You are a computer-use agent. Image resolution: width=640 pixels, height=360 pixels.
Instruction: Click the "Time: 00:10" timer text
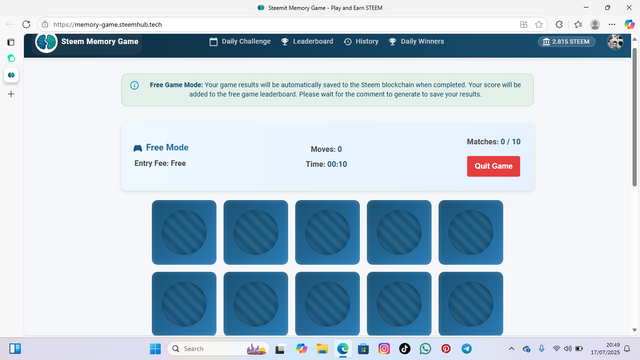coord(326,164)
